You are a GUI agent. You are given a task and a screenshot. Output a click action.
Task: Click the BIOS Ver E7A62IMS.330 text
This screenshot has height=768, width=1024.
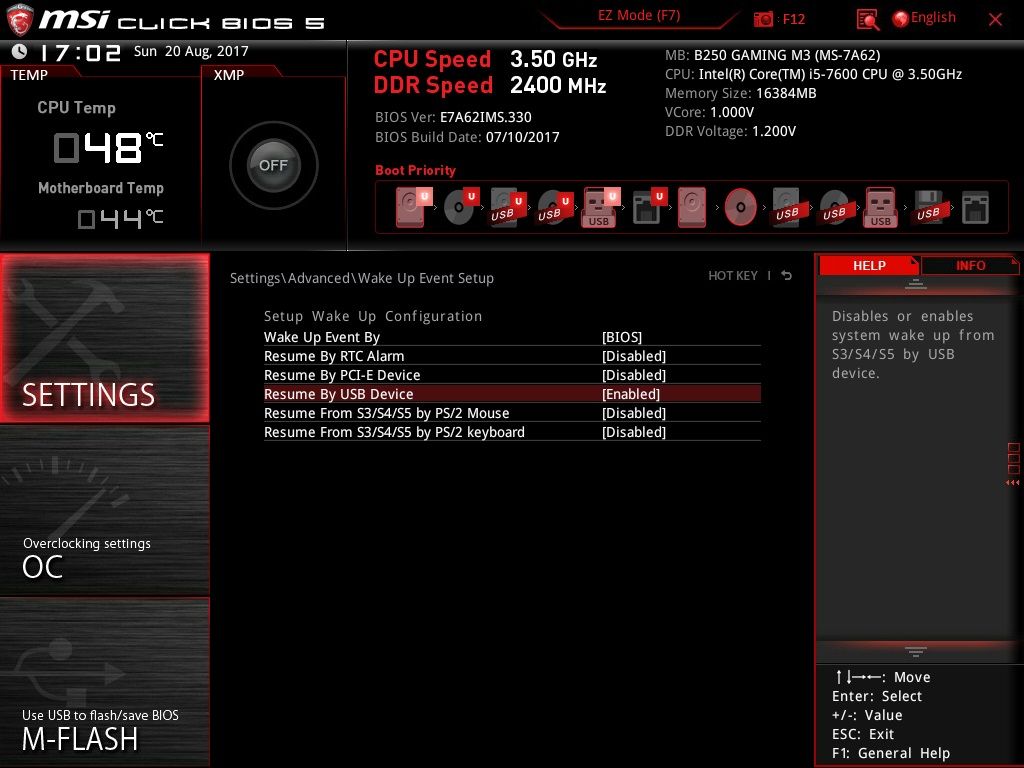[453, 117]
